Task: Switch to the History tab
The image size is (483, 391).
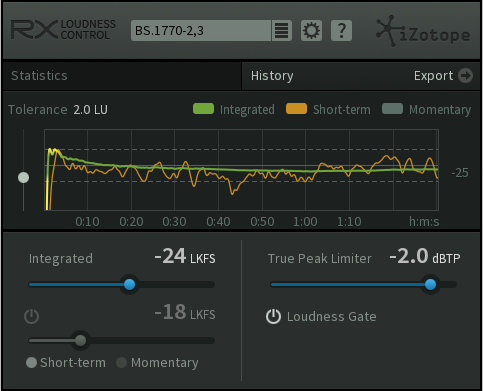Action: [272, 76]
